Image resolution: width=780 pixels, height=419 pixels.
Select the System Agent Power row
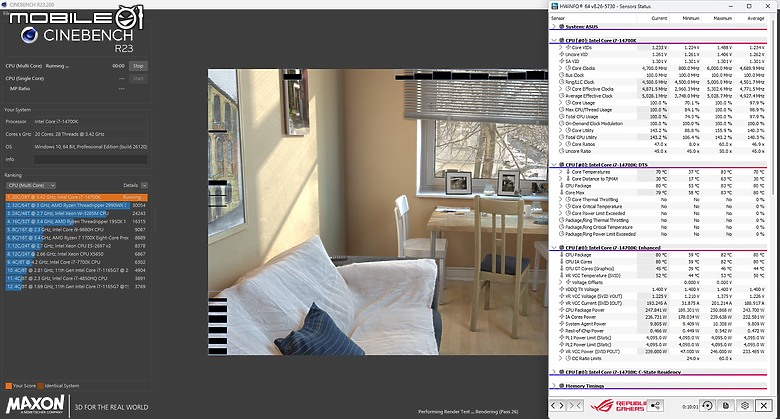(658, 324)
